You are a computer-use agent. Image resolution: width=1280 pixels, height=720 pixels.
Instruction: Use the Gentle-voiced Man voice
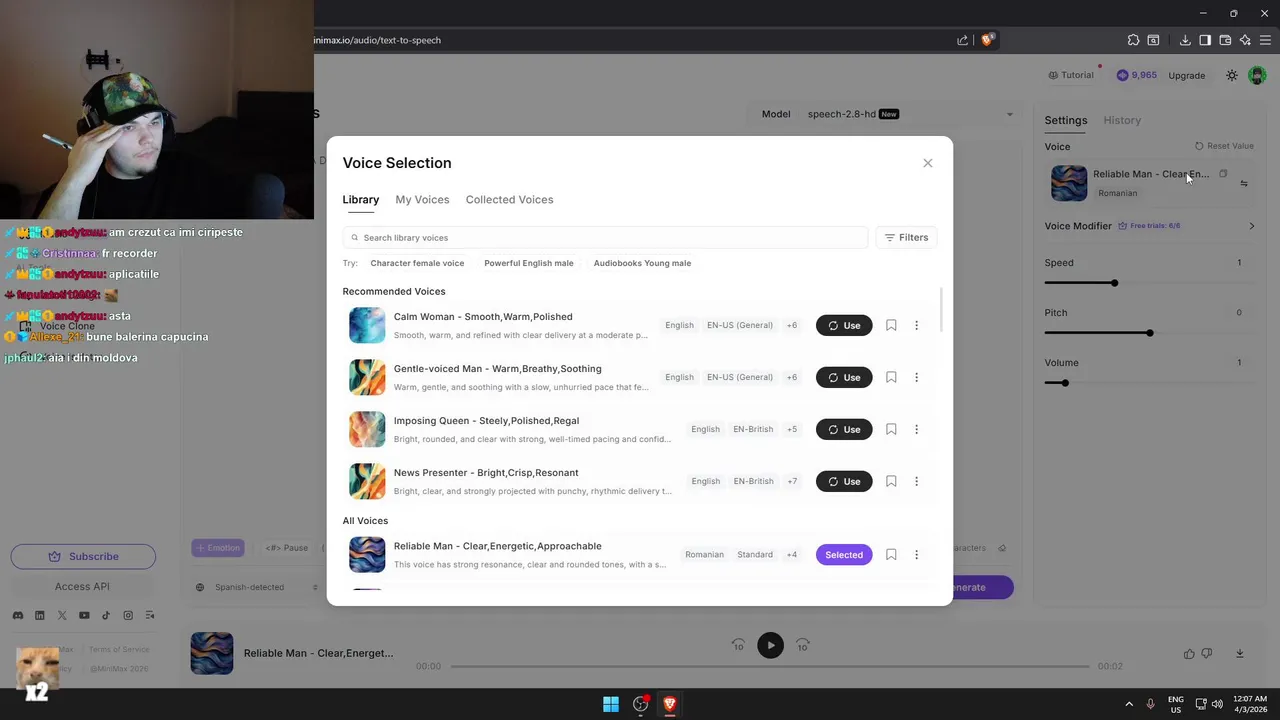coord(844,377)
